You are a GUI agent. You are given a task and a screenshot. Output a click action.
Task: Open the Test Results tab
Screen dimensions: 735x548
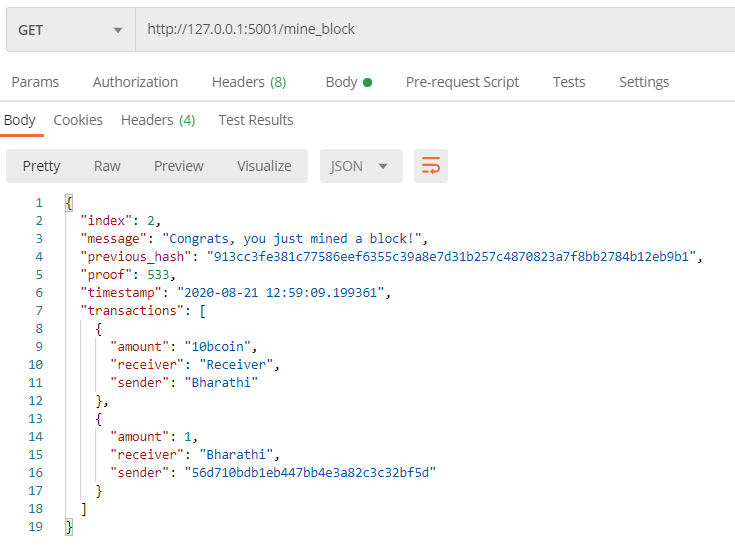coord(256,120)
